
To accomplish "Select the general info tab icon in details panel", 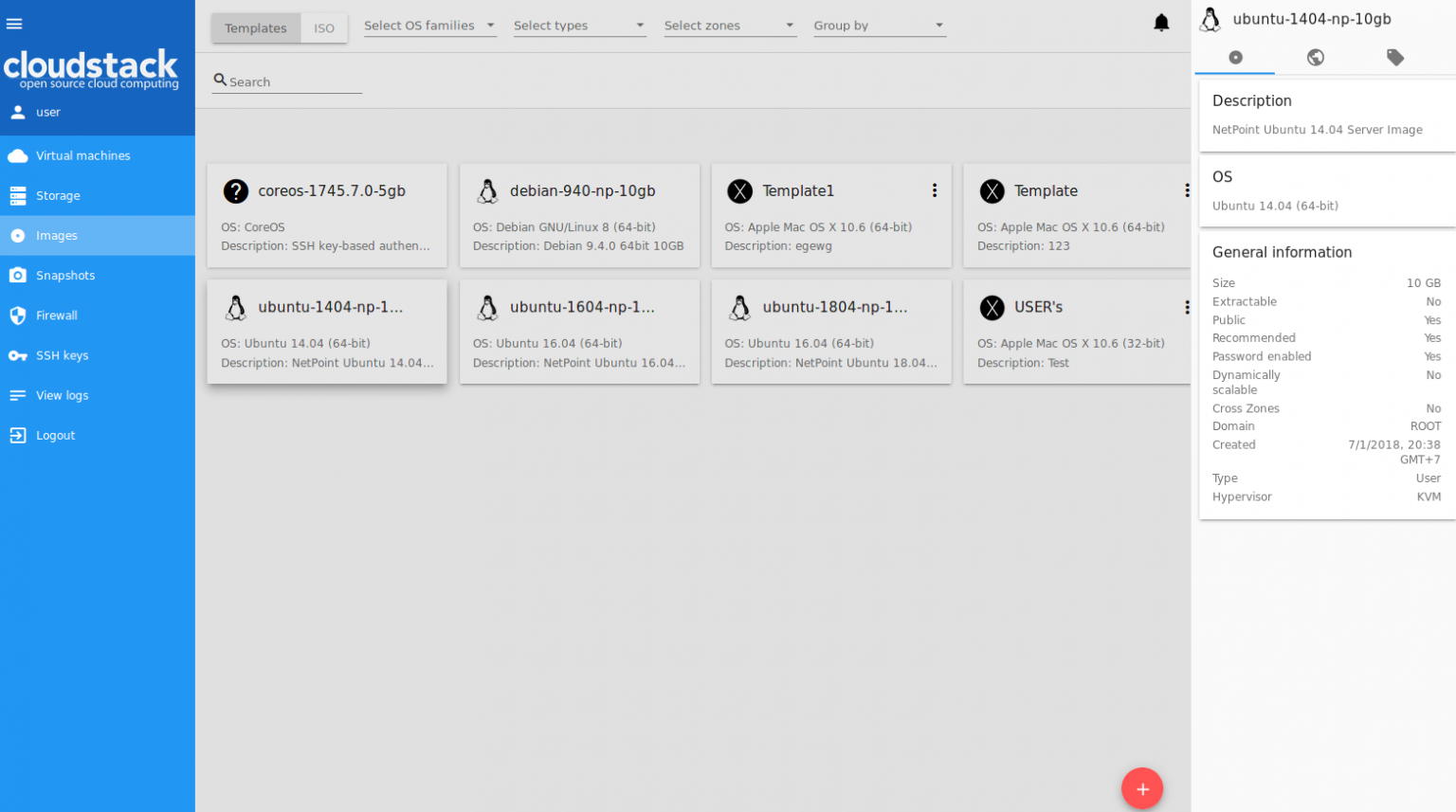I will coord(1235,58).
